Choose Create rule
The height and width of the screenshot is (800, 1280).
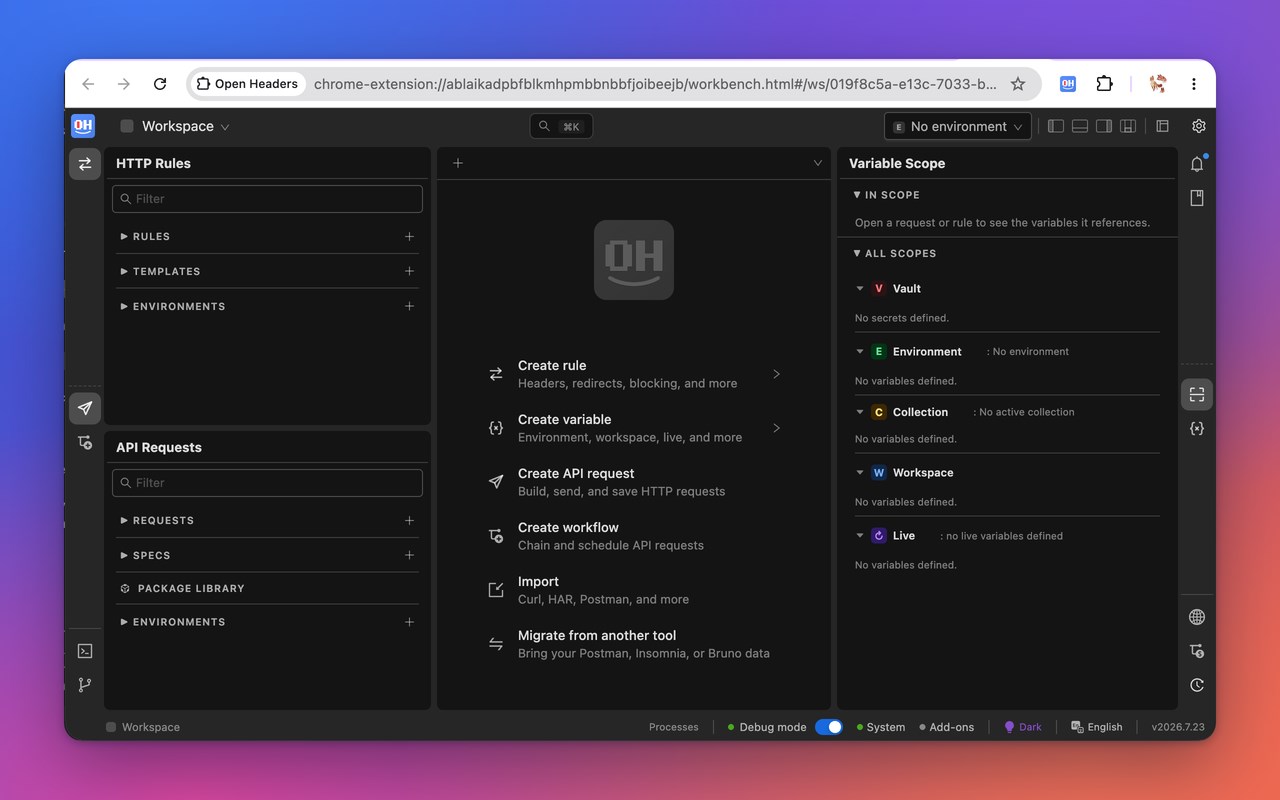coord(633,374)
